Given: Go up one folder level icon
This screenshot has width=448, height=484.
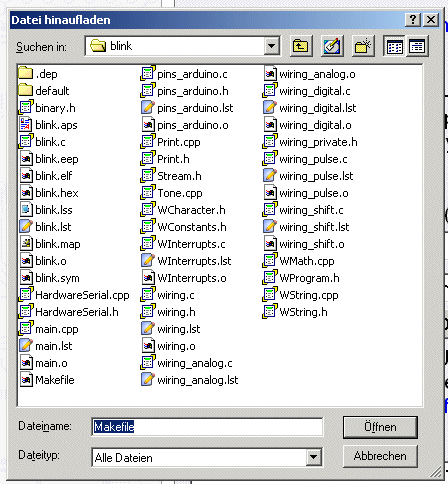Looking at the screenshot, I should pos(301,46).
